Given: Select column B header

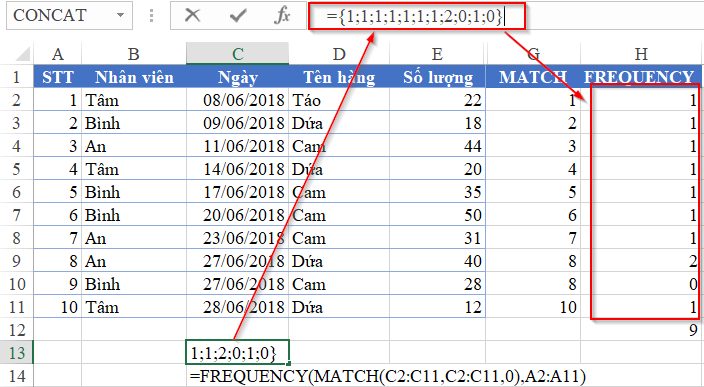Looking at the screenshot, I should (x=134, y=54).
